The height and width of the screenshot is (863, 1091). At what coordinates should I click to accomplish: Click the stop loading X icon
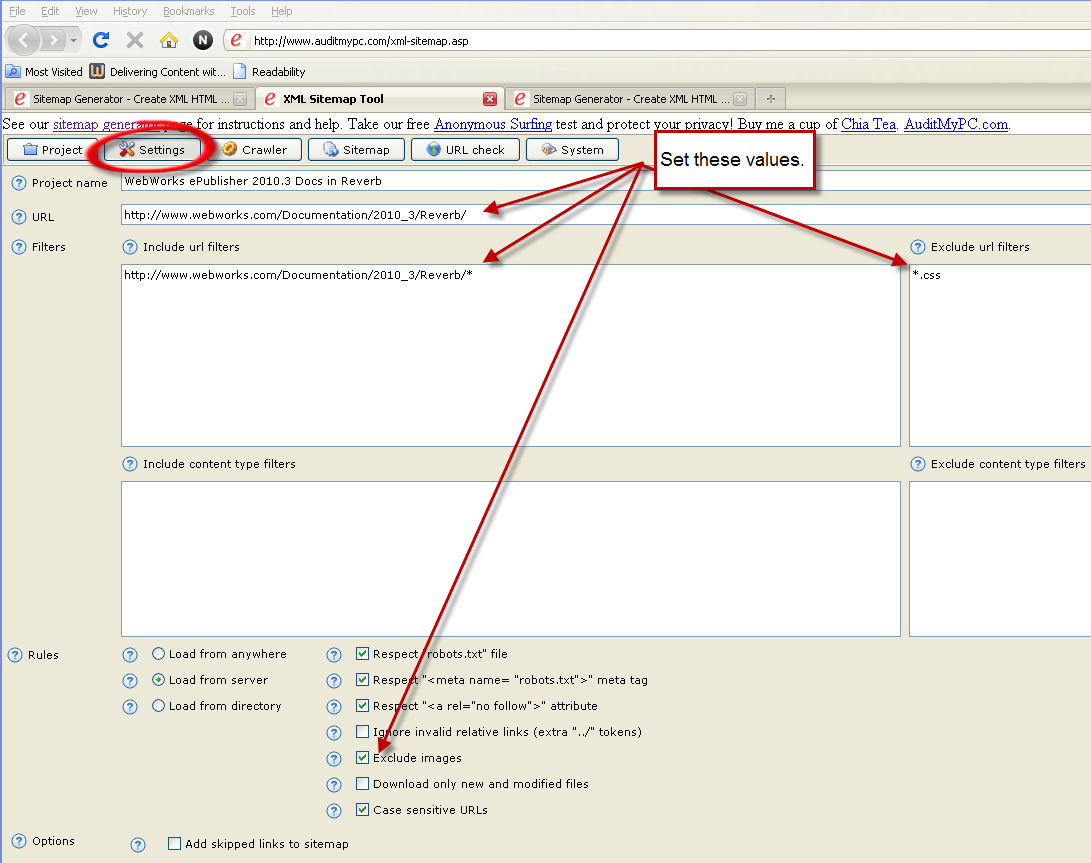click(x=135, y=41)
